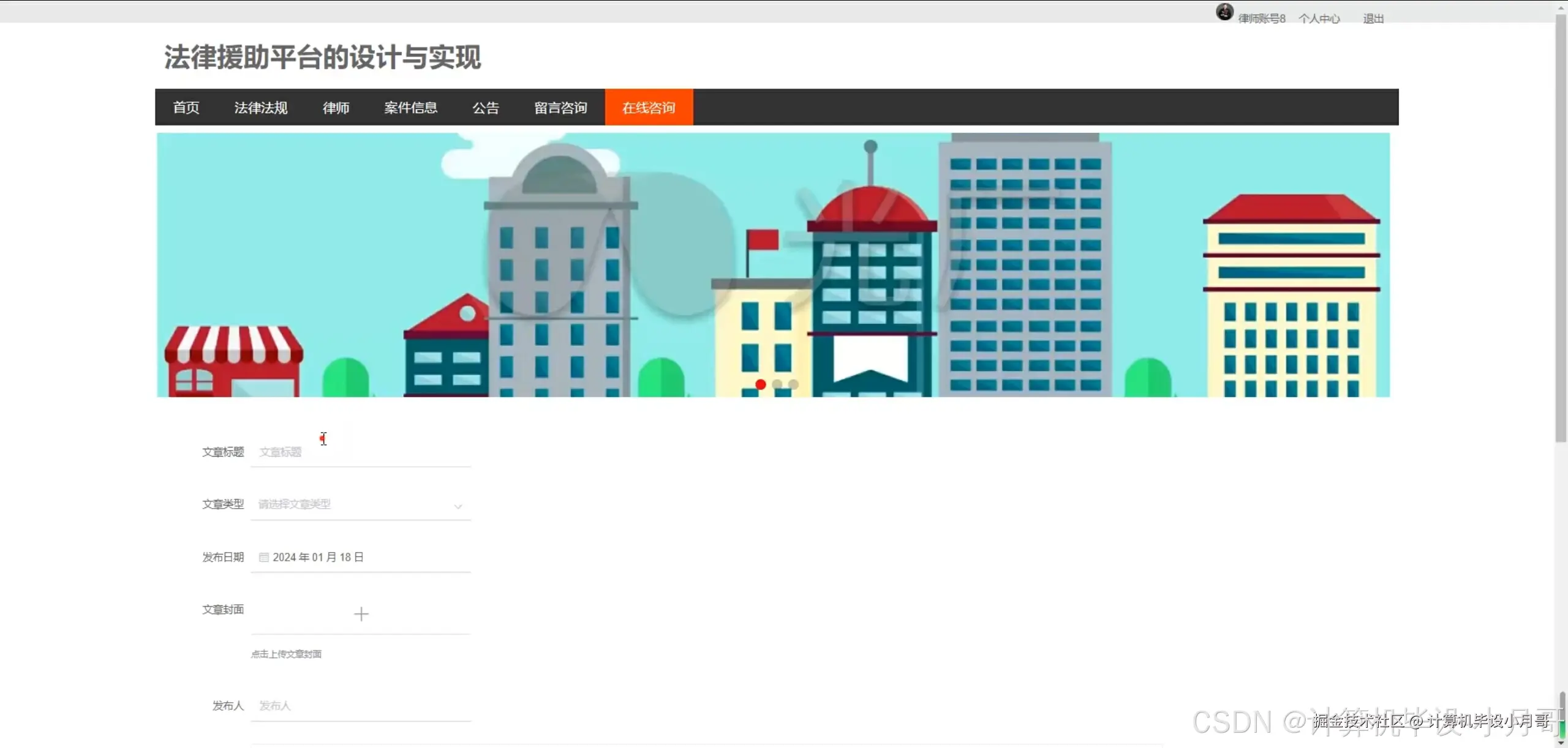Click the 个人中心 link

click(x=1319, y=18)
